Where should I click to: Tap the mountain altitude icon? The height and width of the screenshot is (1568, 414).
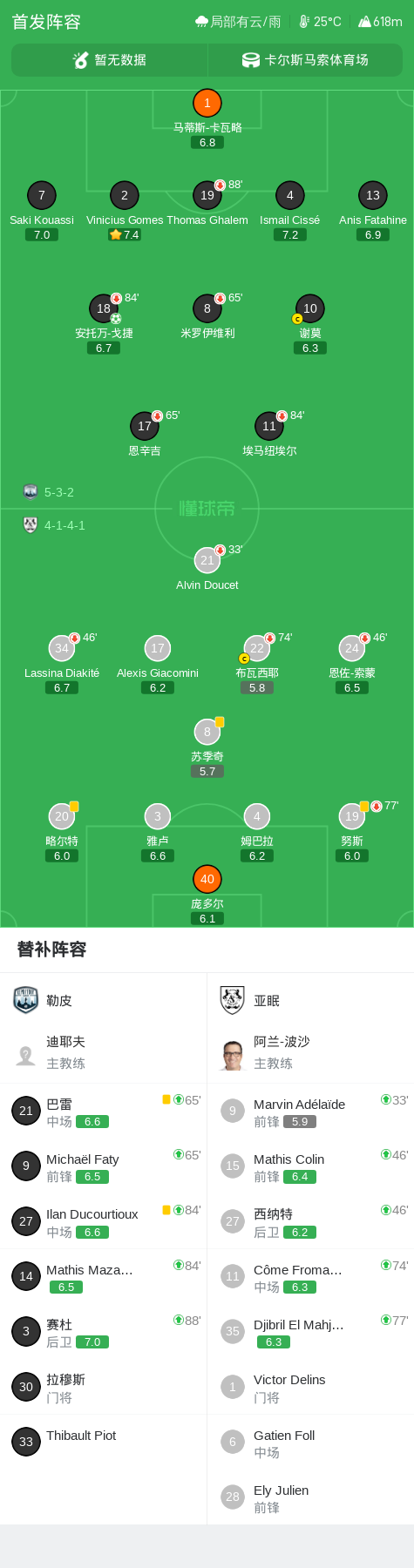364,22
